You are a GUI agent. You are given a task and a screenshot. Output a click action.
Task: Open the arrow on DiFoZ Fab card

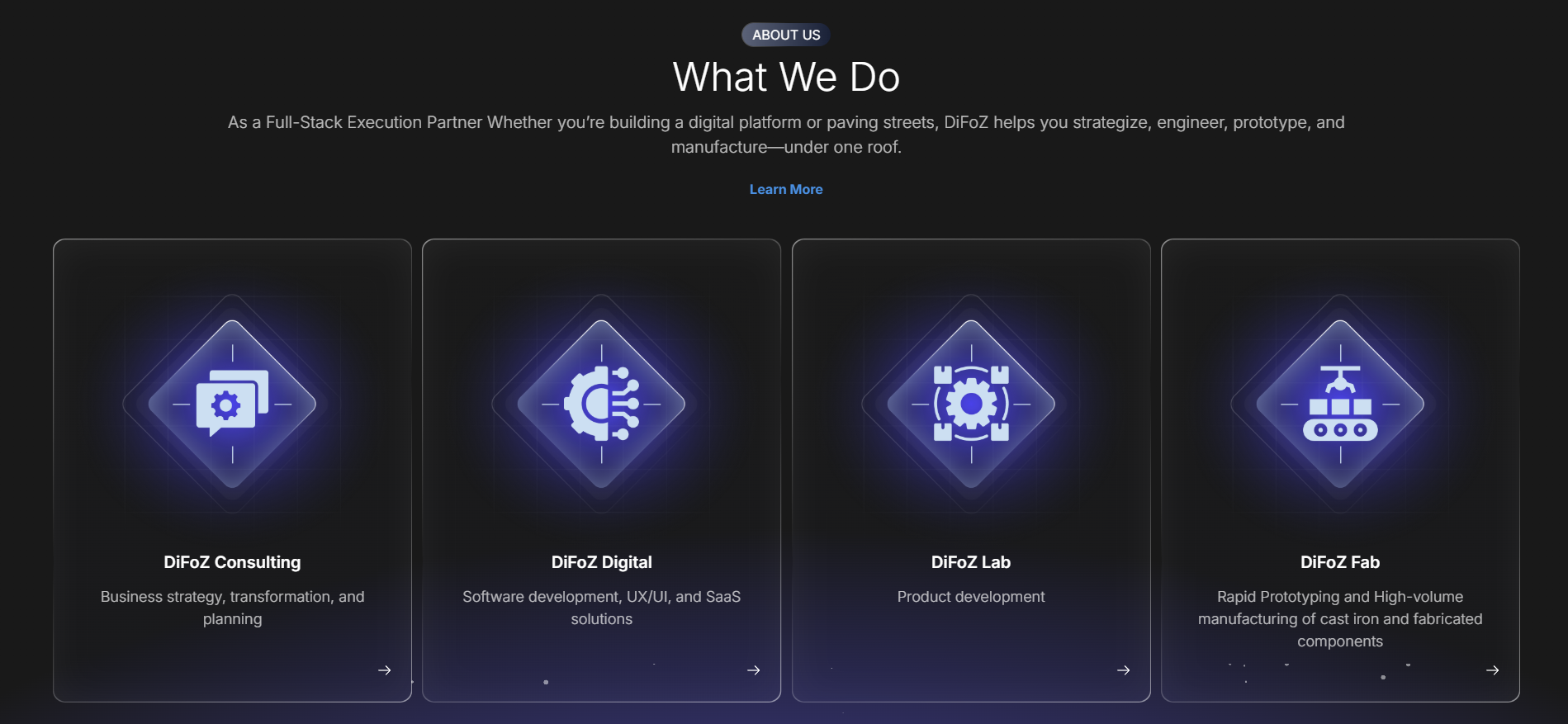(1493, 670)
